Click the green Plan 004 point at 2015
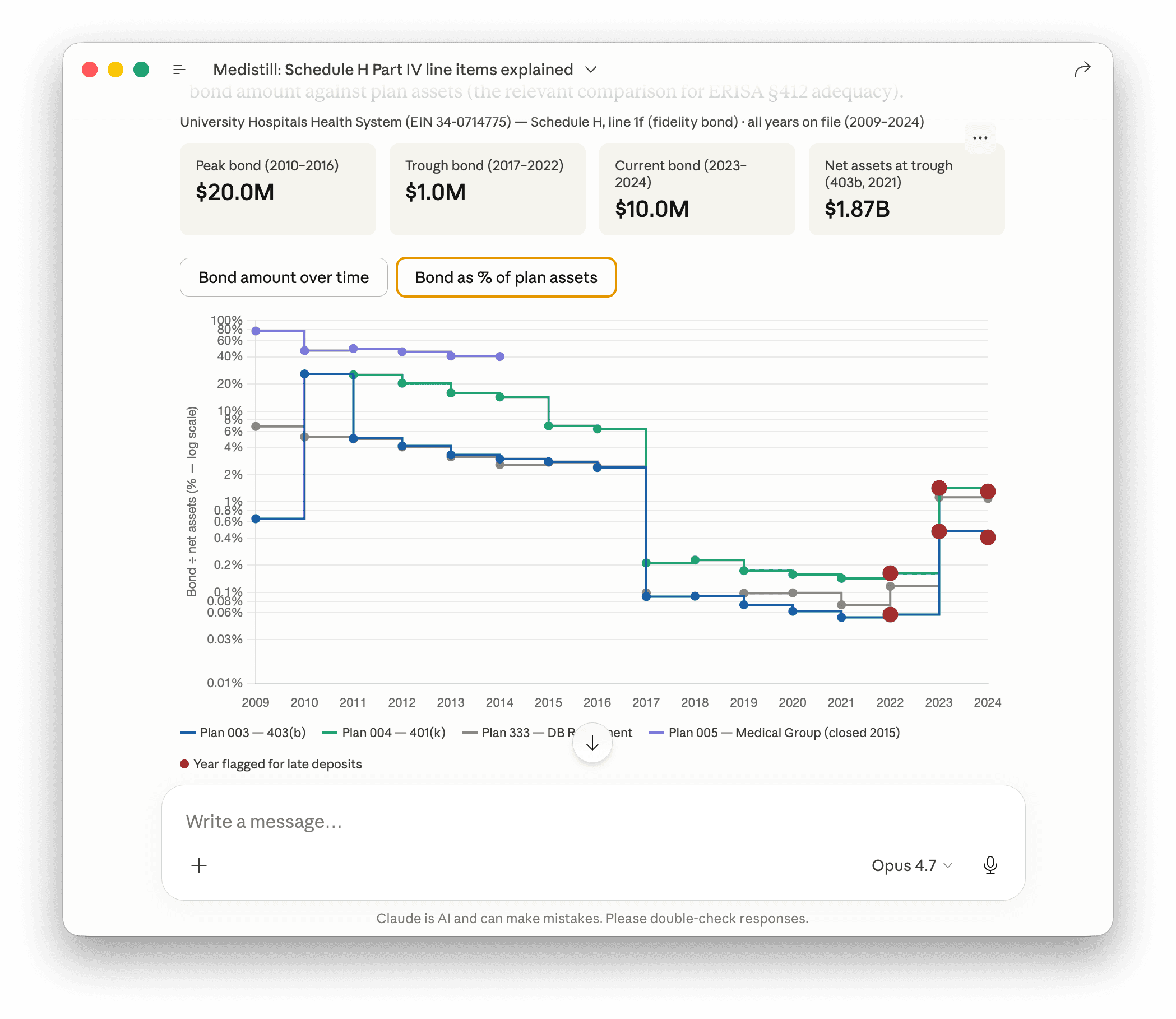This screenshot has width=1176, height=1019. tap(548, 426)
